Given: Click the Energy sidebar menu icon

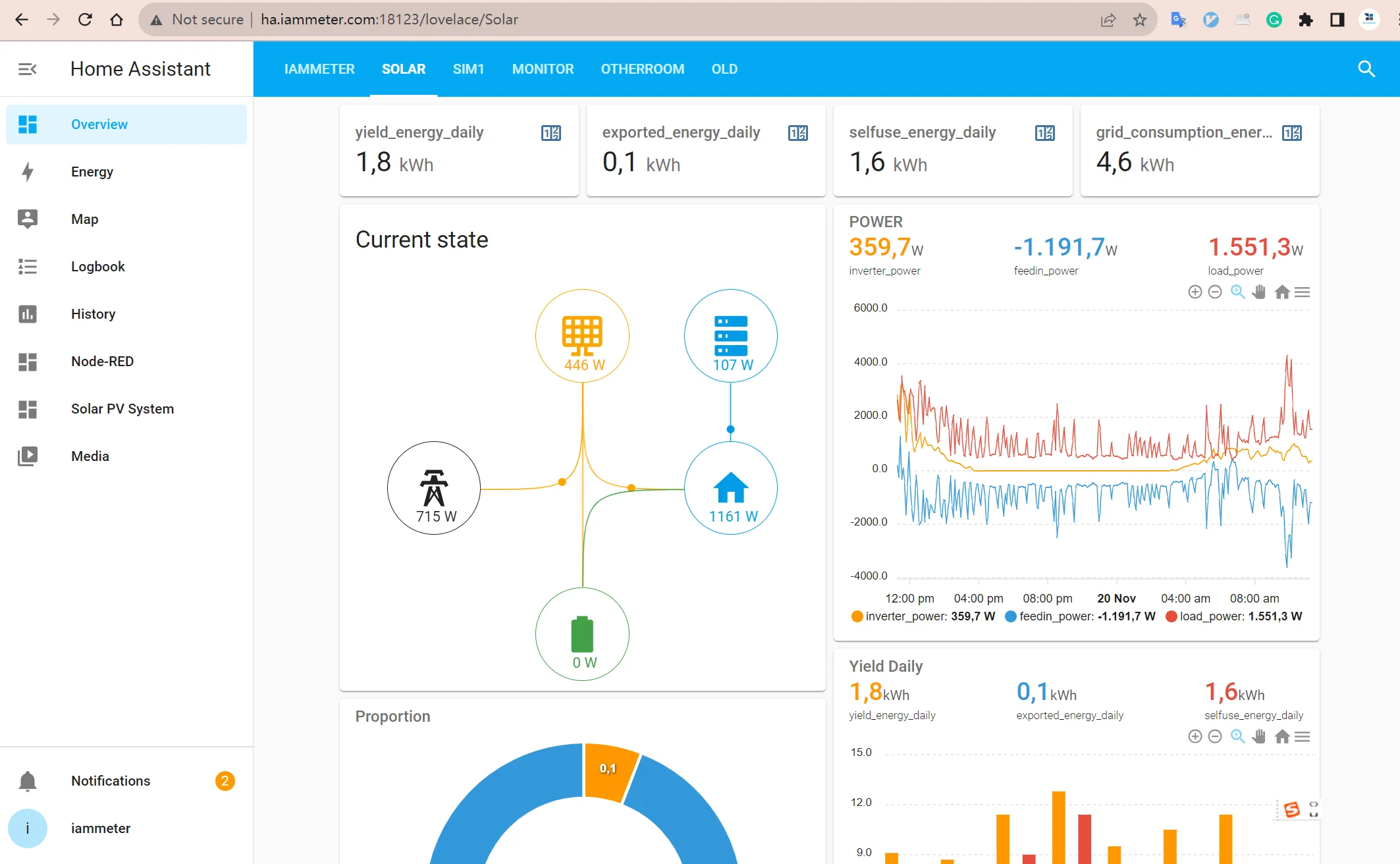Looking at the screenshot, I should tap(27, 171).
